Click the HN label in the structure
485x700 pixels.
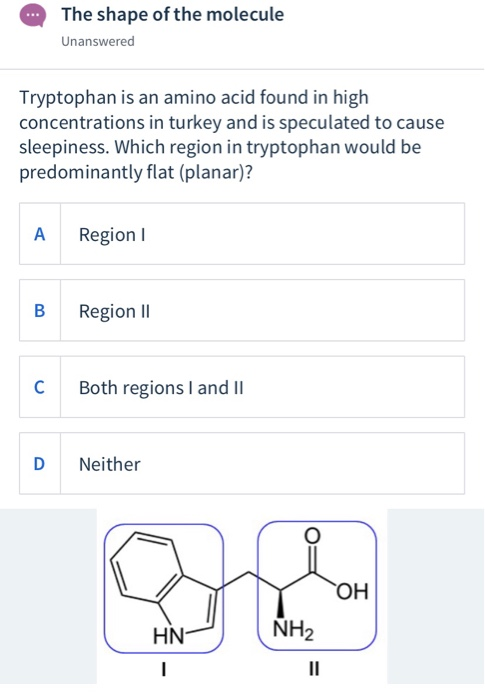coord(168,636)
